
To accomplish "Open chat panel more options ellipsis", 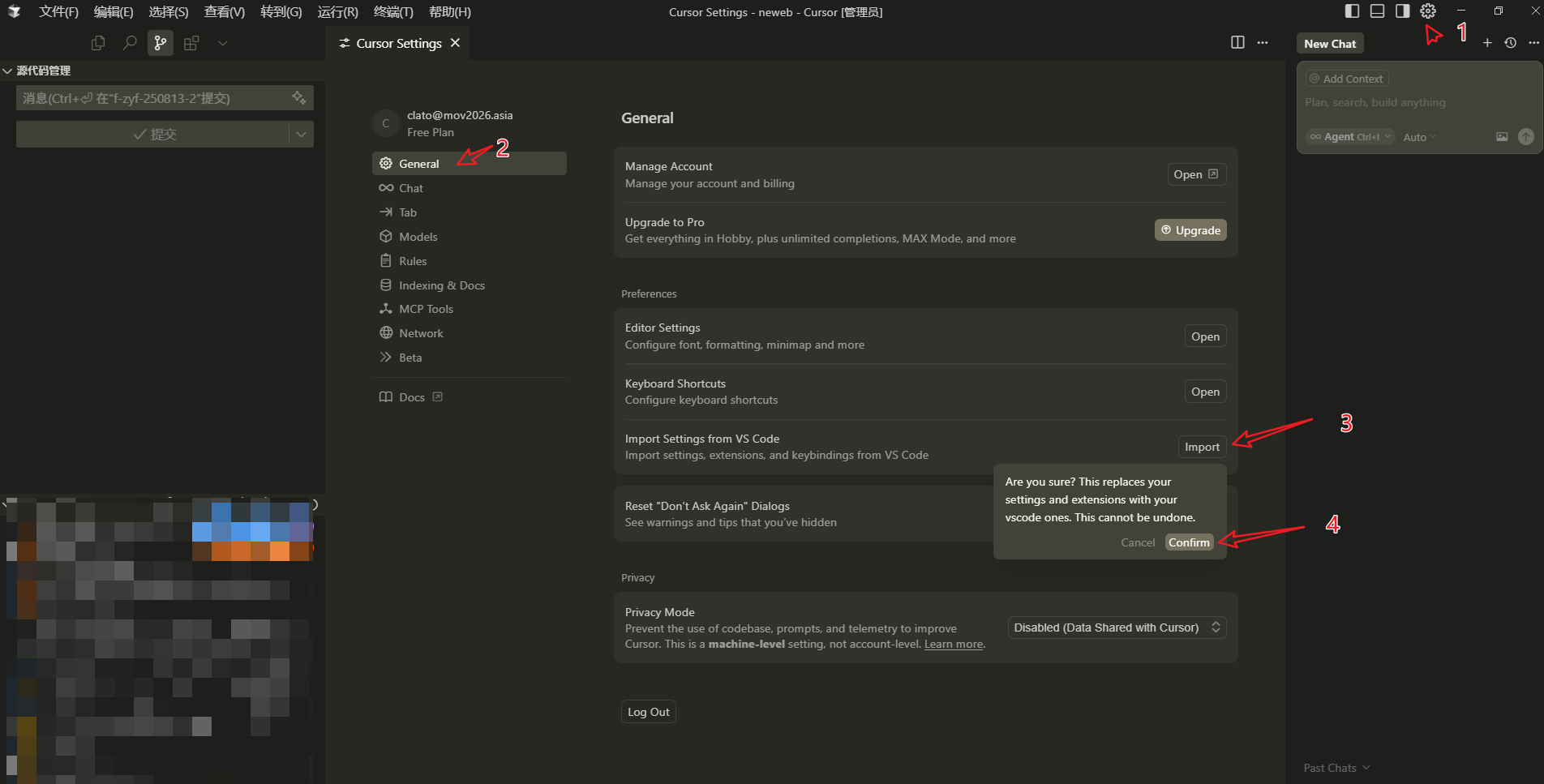I will [x=1533, y=43].
